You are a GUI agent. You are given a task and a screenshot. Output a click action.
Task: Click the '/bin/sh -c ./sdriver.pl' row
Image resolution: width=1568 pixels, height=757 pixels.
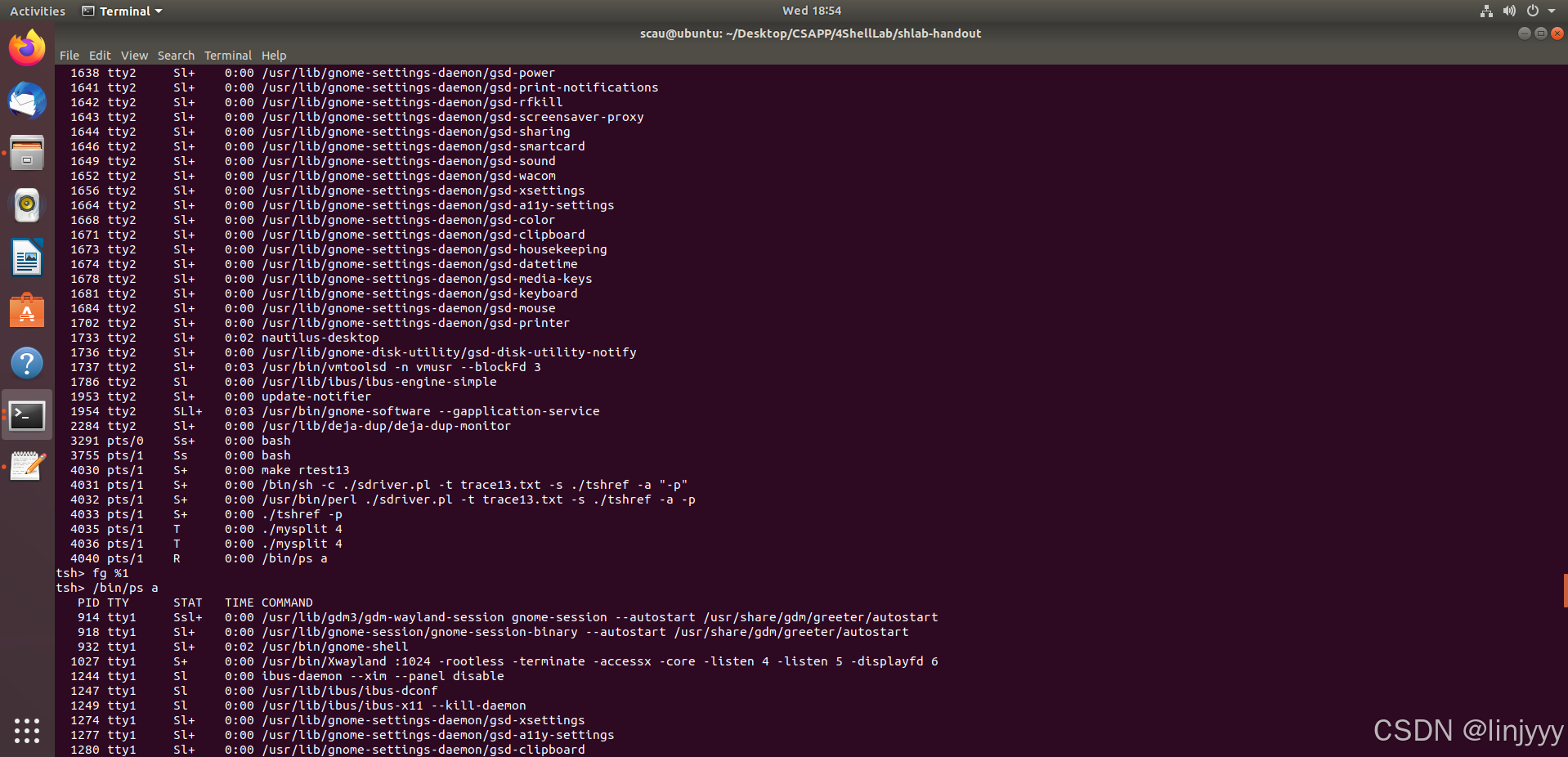click(x=379, y=485)
